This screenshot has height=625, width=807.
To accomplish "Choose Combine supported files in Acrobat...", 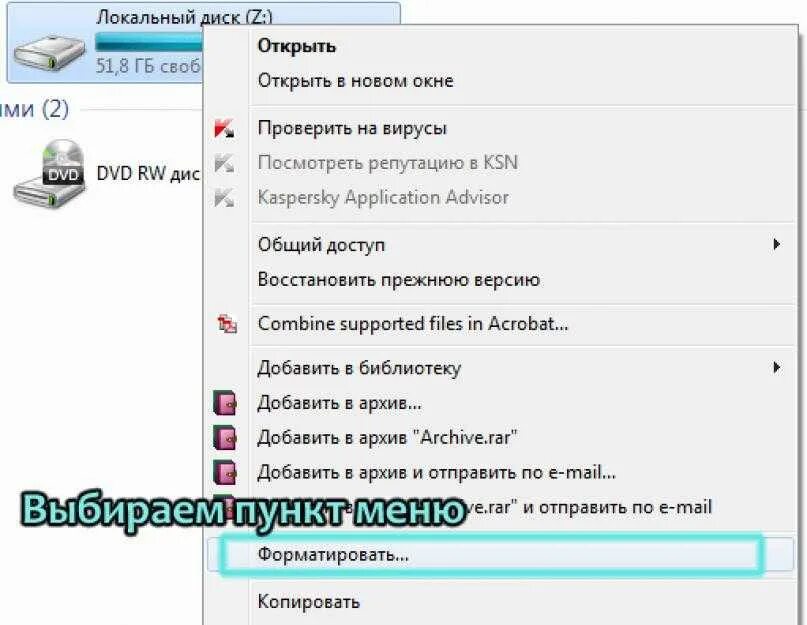I will coord(413,324).
